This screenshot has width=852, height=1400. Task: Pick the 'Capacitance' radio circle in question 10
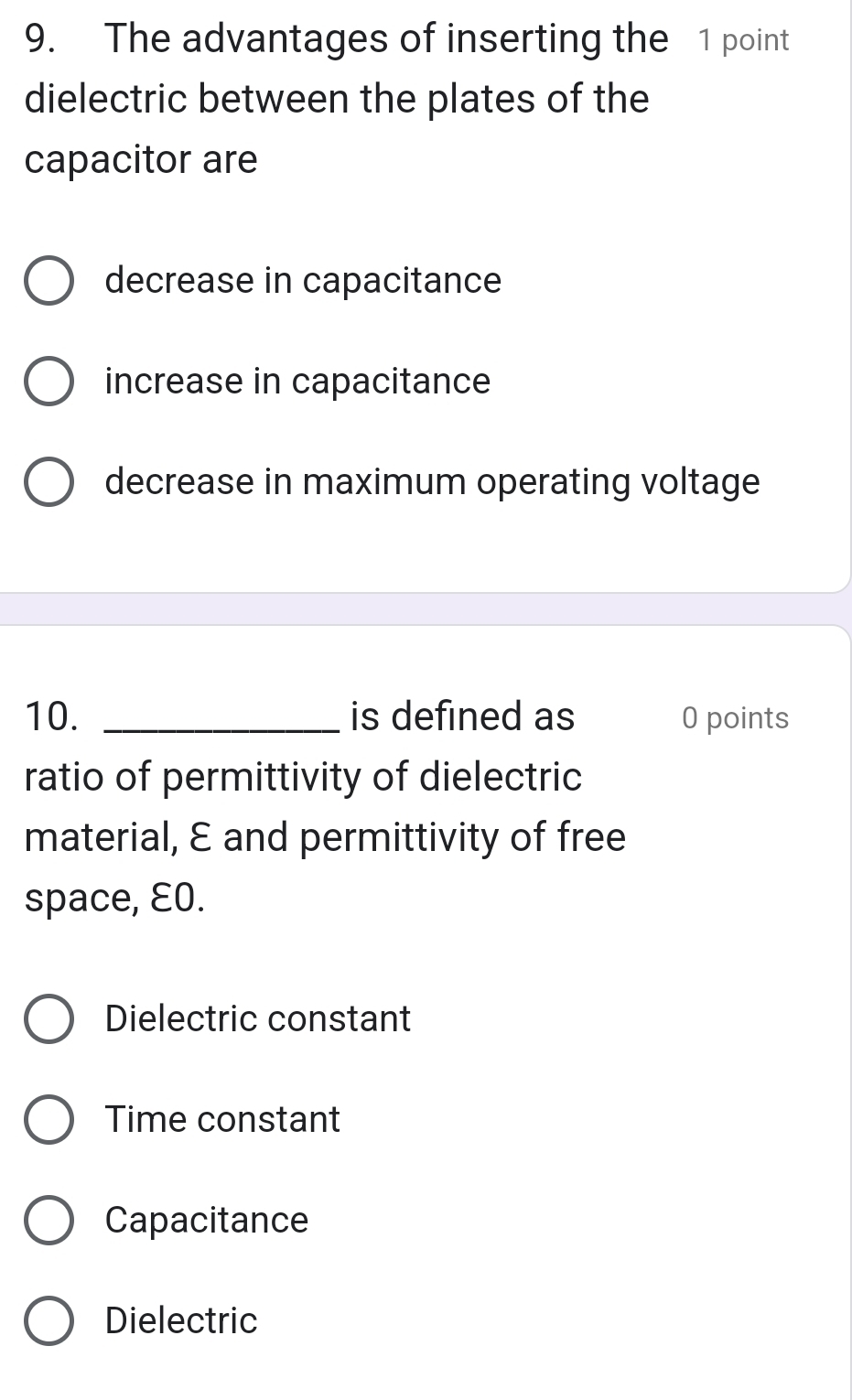[48, 1221]
